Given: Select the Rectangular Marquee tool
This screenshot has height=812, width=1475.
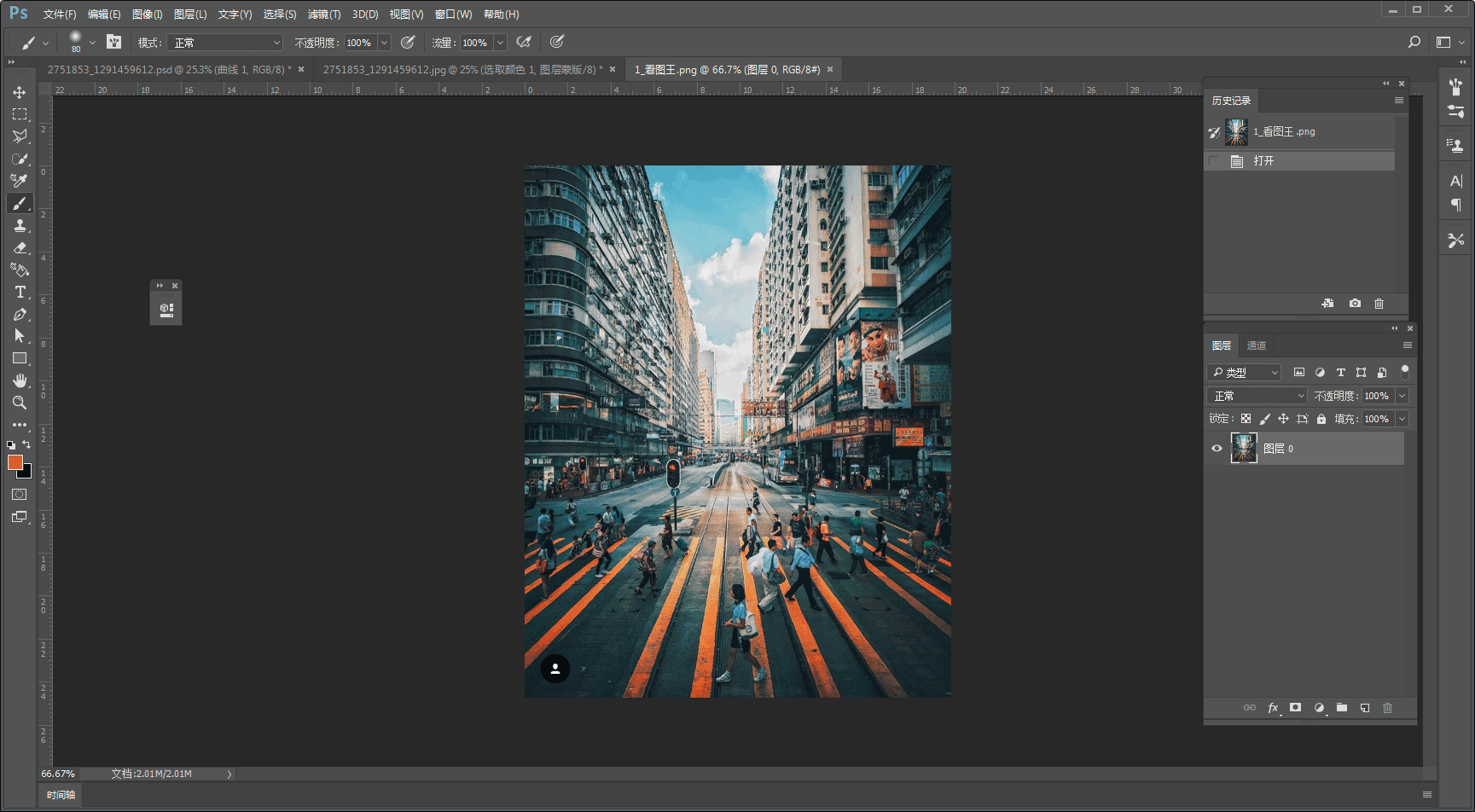Looking at the screenshot, I should coord(19,114).
